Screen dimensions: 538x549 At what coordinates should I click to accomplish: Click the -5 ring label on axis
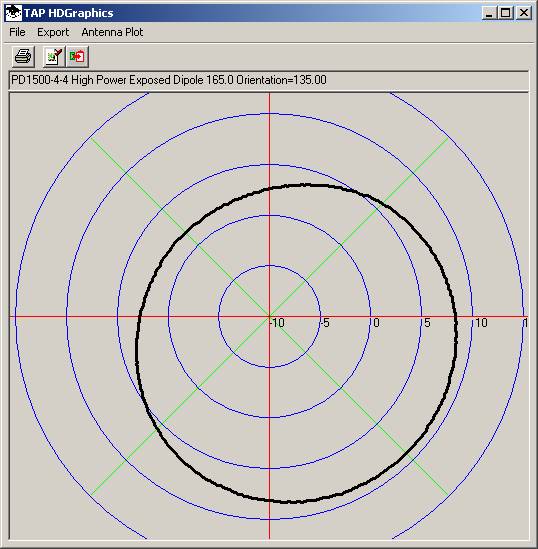[325, 323]
